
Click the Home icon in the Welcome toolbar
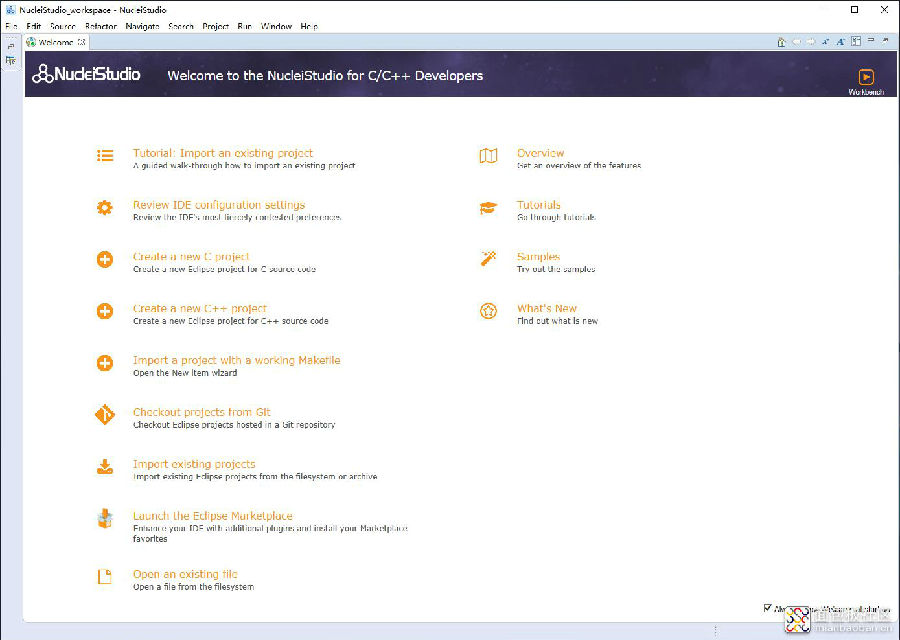781,41
